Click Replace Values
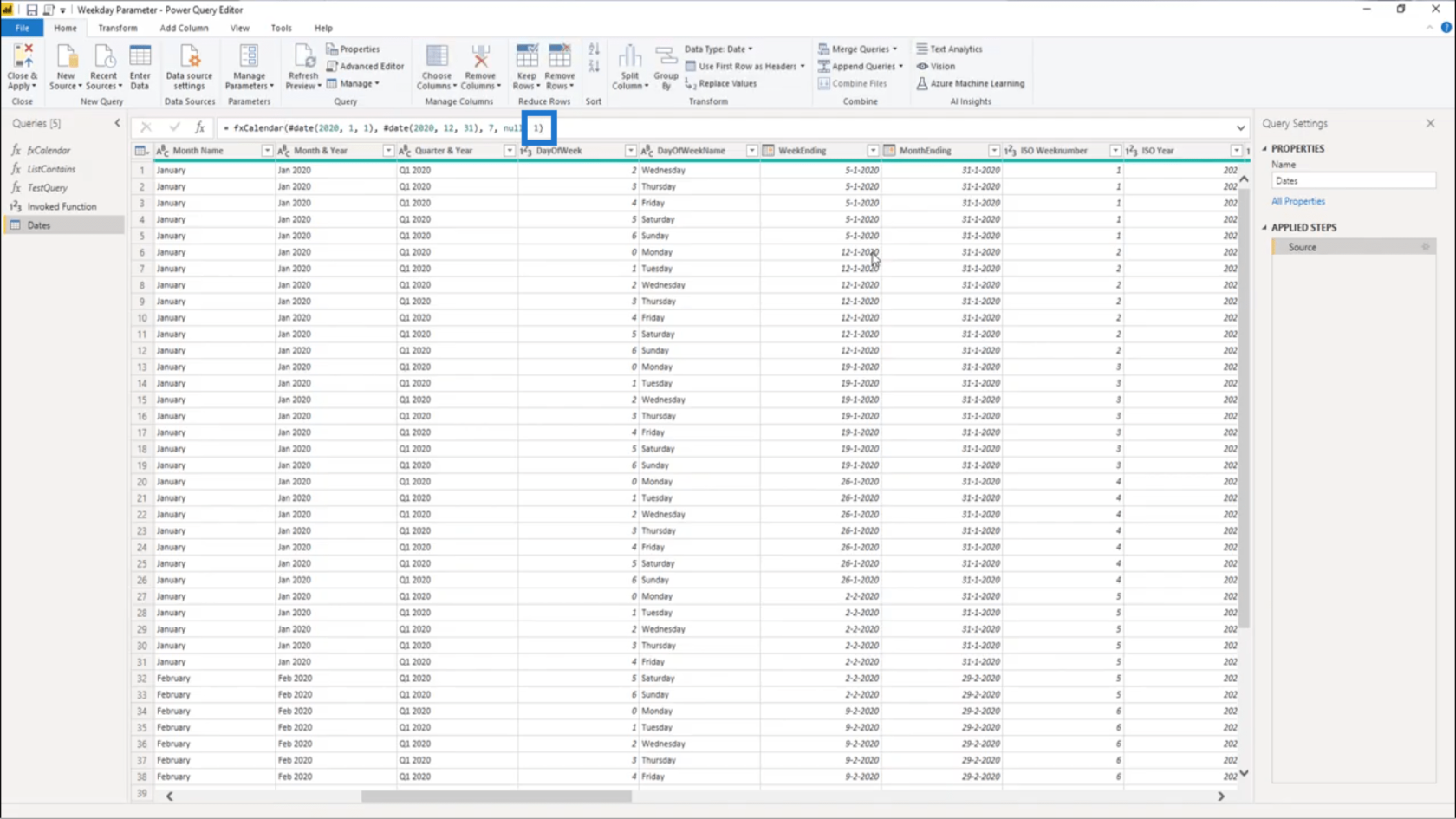The height and width of the screenshot is (819, 1456). click(720, 83)
